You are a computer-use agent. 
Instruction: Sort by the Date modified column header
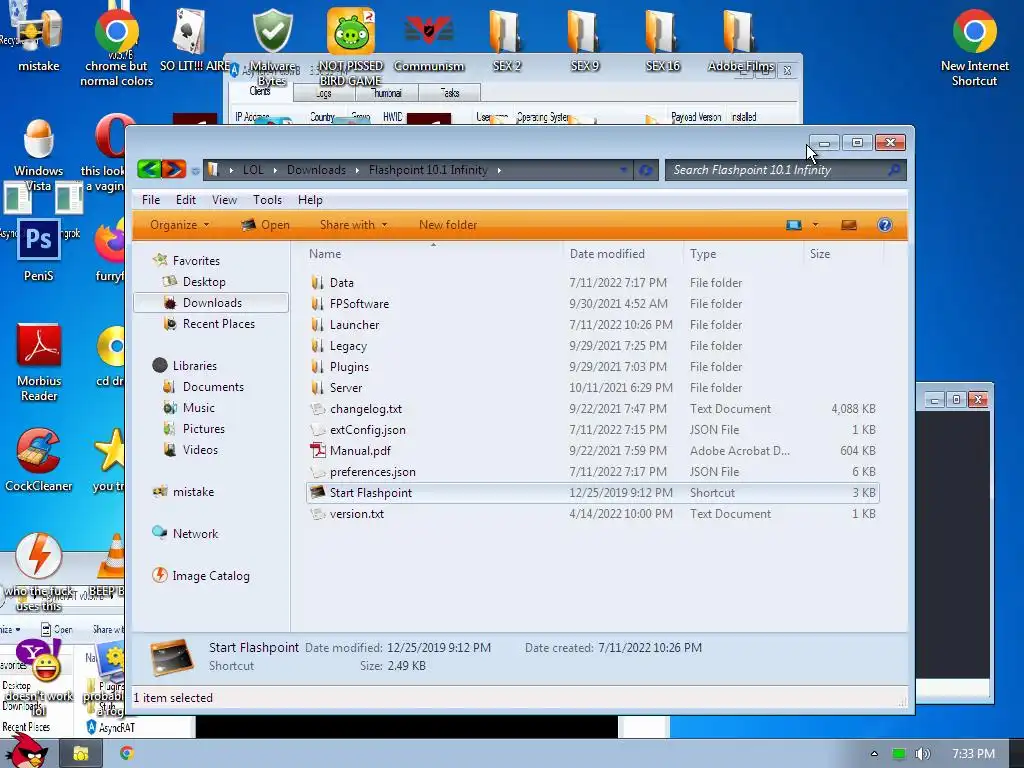coord(623,254)
